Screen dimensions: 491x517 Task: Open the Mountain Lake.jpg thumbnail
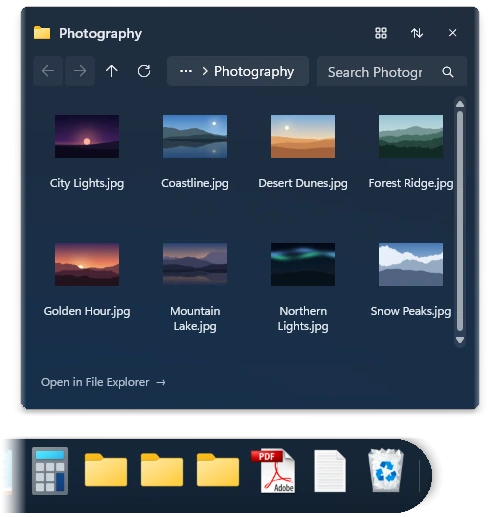coord(195,264)
